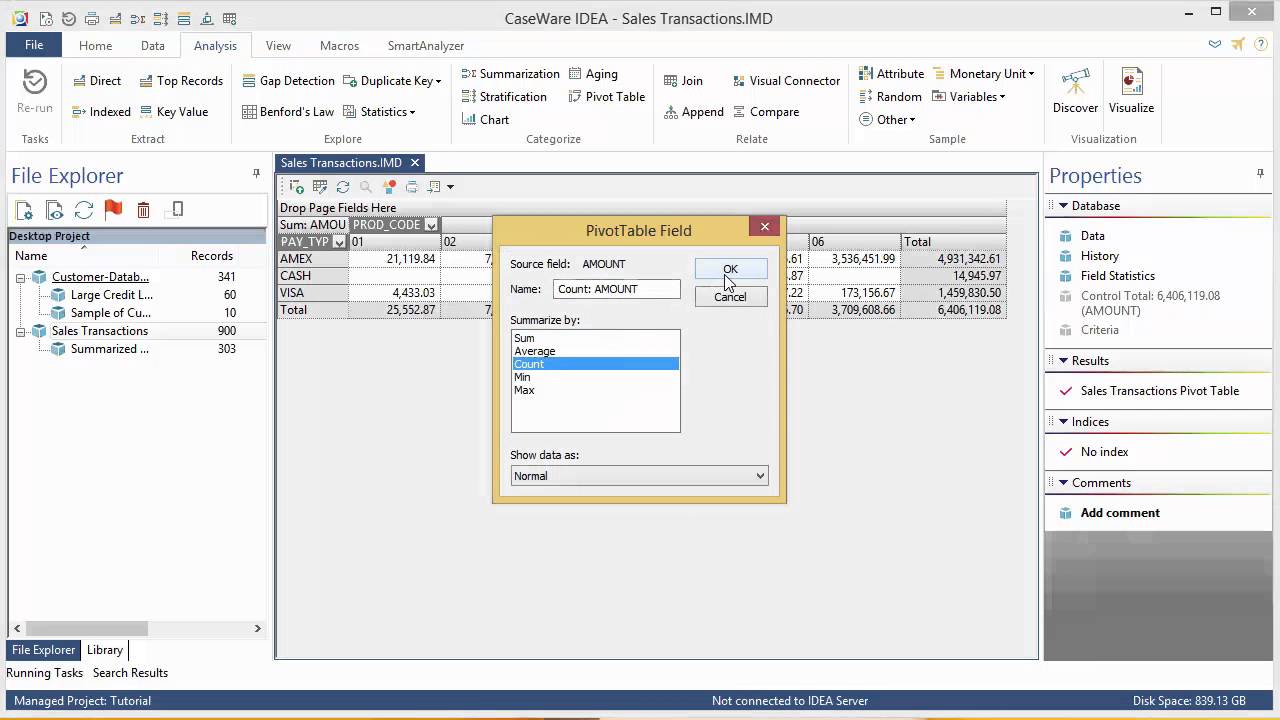Screen dimensions: 1280x720
Task: Compare databases
Action: point(765,112)
